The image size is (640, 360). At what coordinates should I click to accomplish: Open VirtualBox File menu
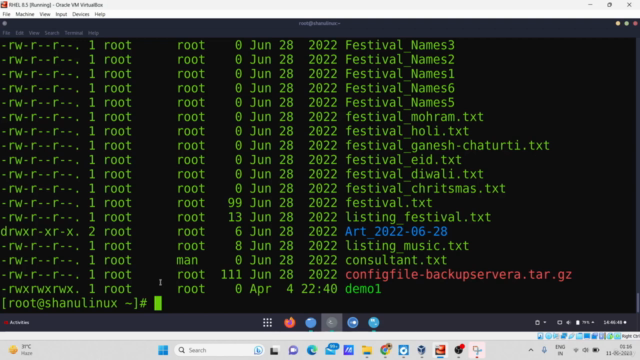pyautogui.click(x=6, y=14)
